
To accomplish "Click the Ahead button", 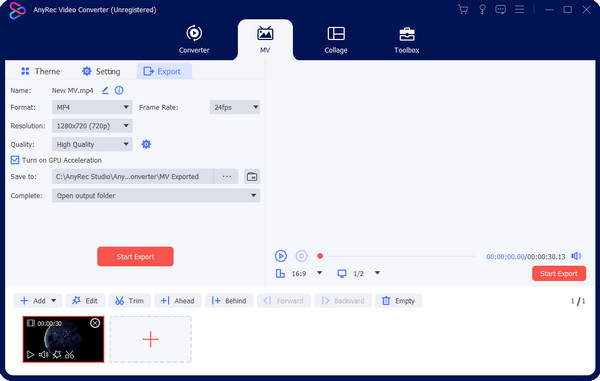I will tap(178, 301).
